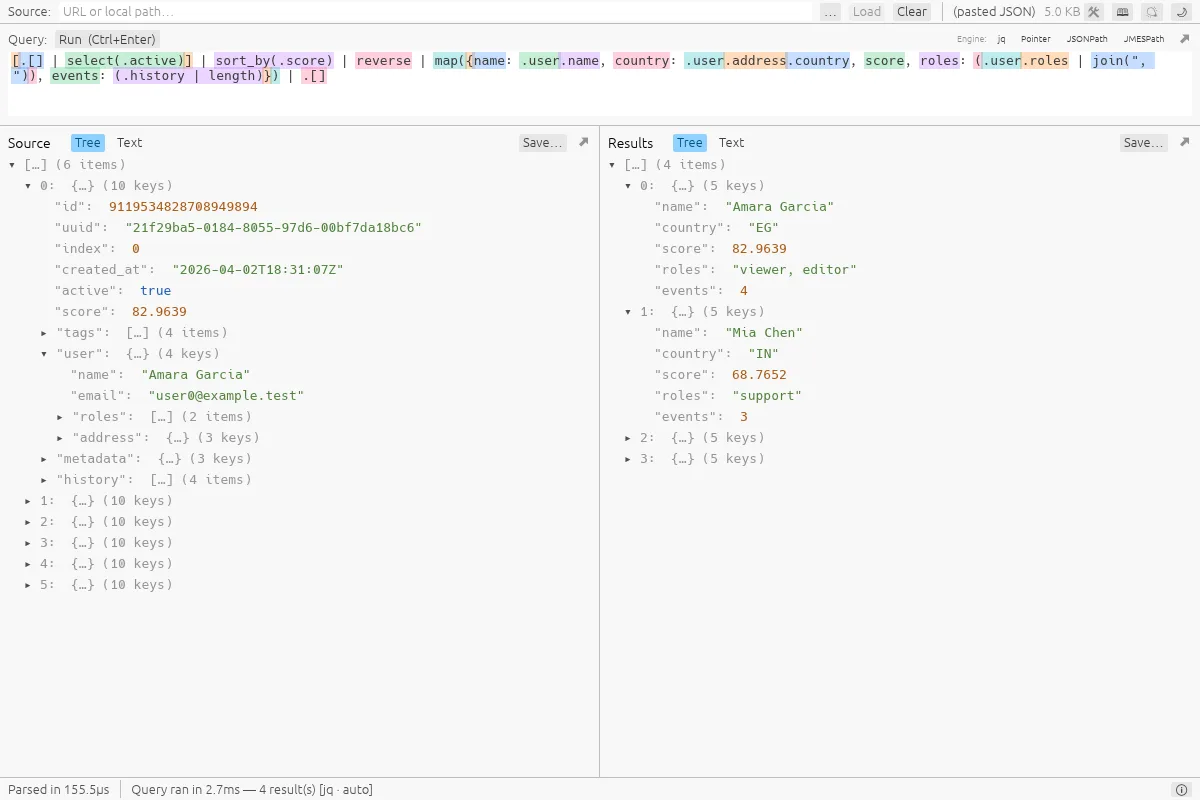Select the Pointer engine

1036,39
